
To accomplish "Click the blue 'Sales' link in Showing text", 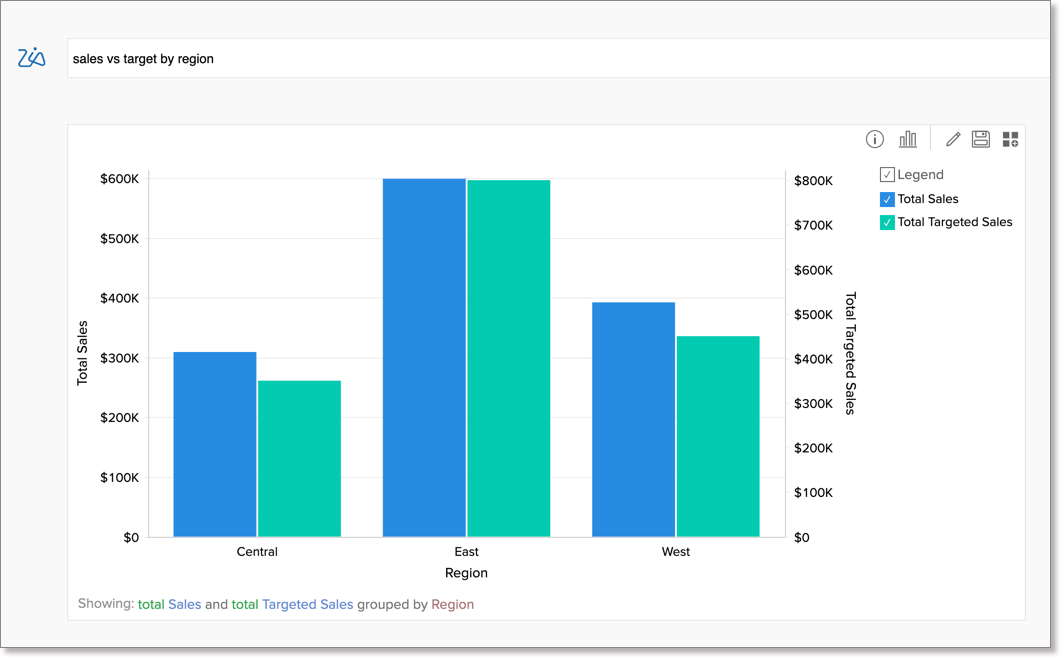I will (x=184, y=604).
